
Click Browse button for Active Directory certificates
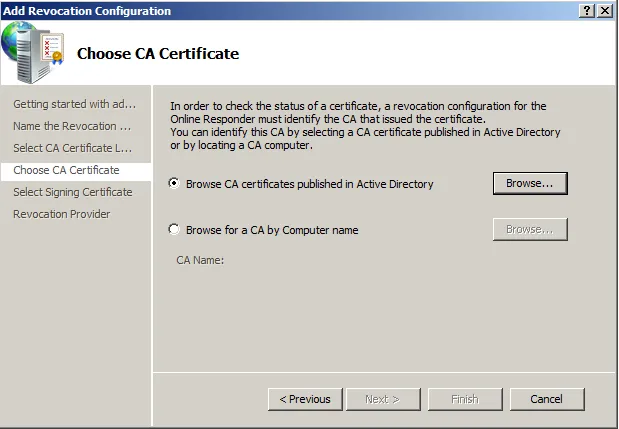tap(529, 184)
